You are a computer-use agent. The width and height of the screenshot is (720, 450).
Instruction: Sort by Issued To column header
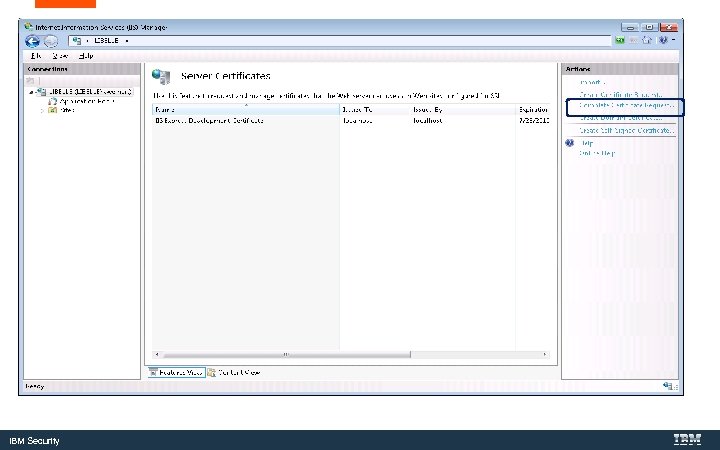coord(375,110)
